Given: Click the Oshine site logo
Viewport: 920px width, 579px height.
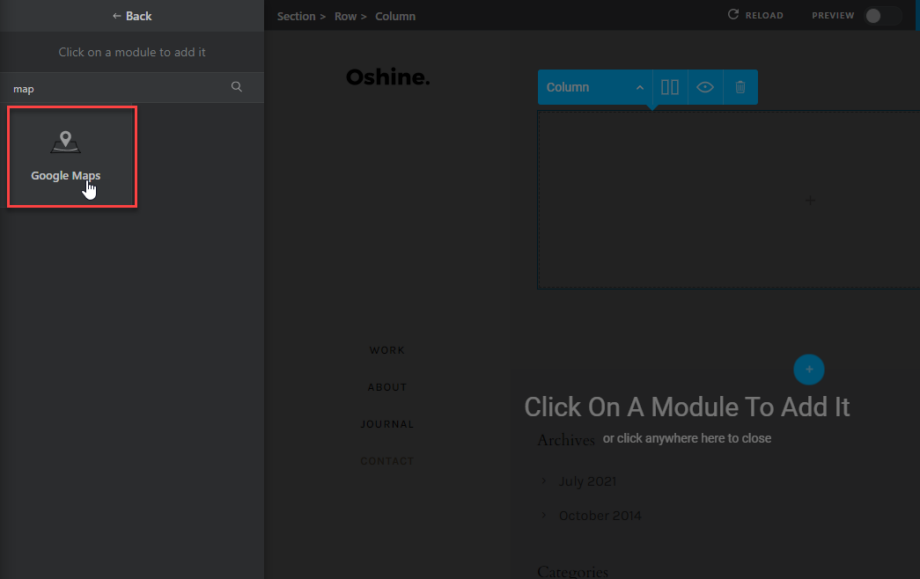Looking at the screenshot, I should (388, 76).
